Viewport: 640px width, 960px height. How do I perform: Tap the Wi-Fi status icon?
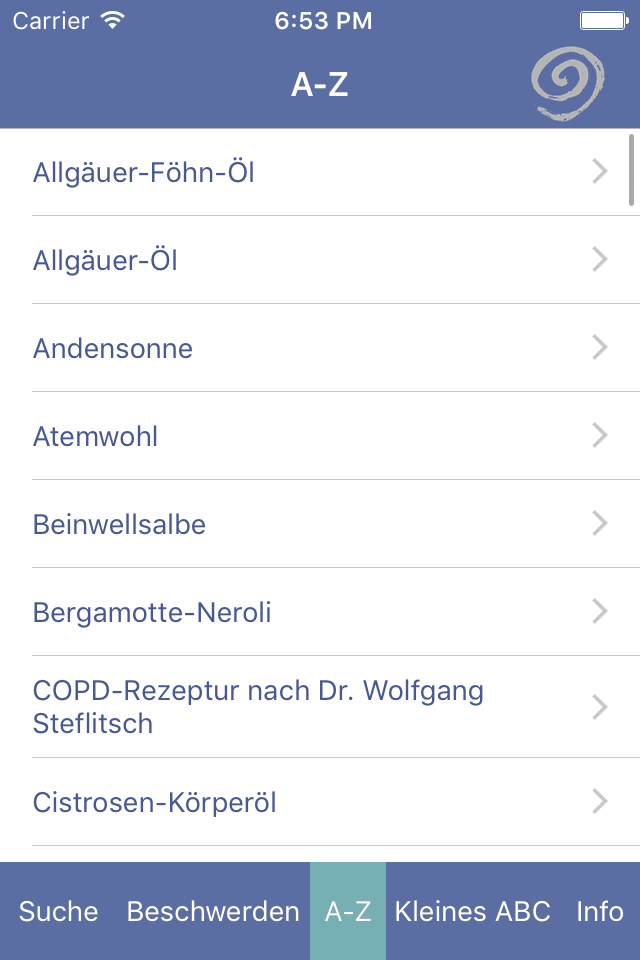113,21
